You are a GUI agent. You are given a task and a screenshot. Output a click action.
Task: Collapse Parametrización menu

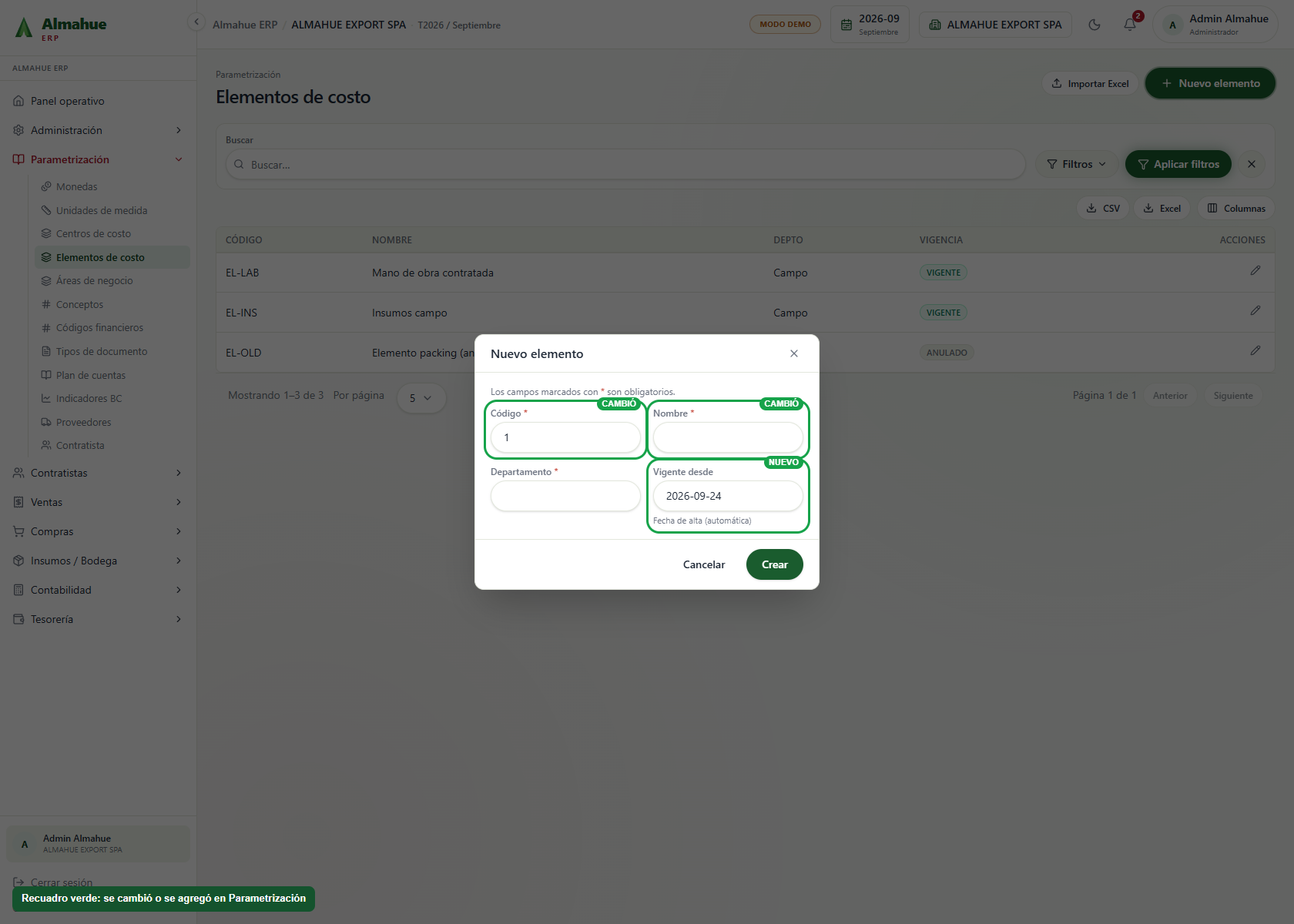98,159
